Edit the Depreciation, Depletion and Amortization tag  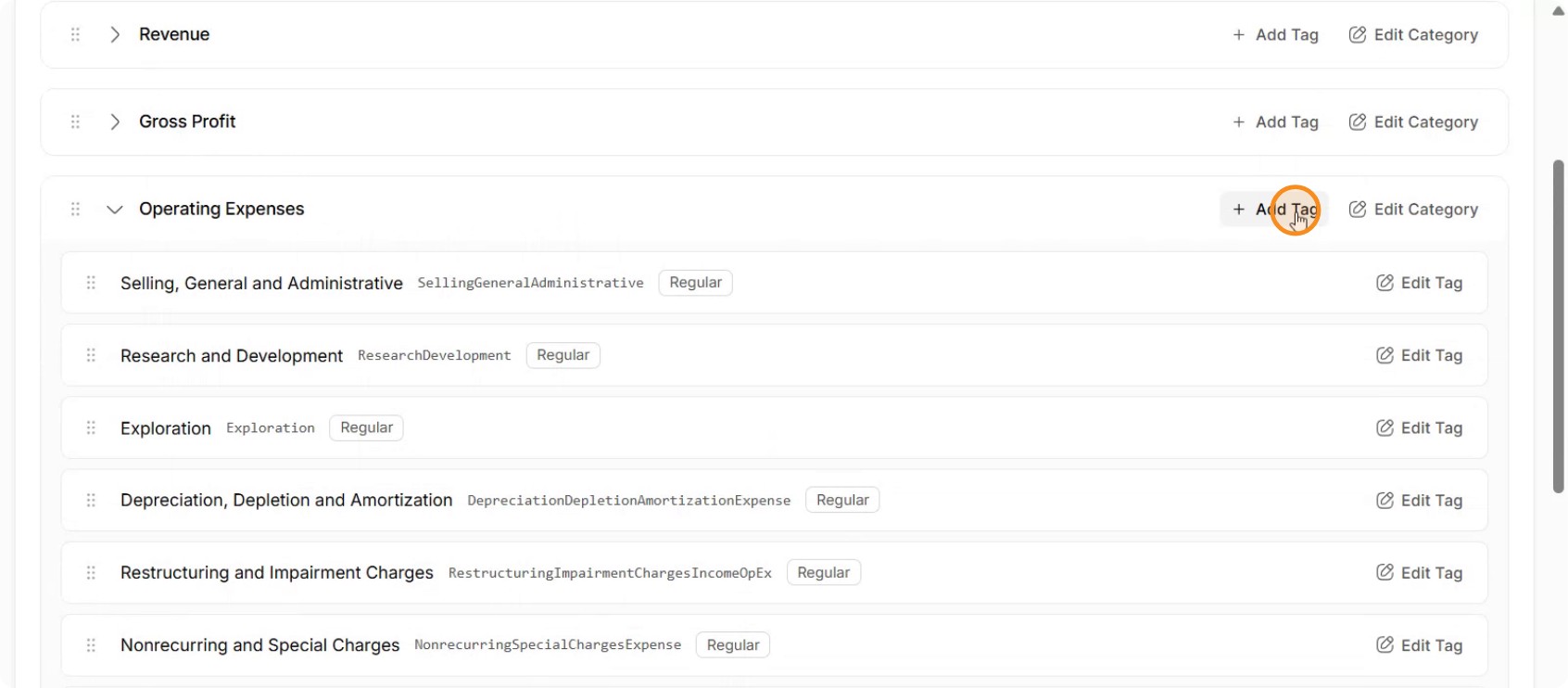point(1420,500)
